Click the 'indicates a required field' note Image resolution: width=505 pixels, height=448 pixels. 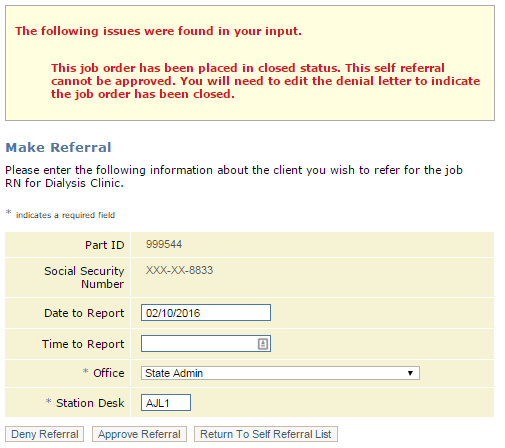[65, 215]
